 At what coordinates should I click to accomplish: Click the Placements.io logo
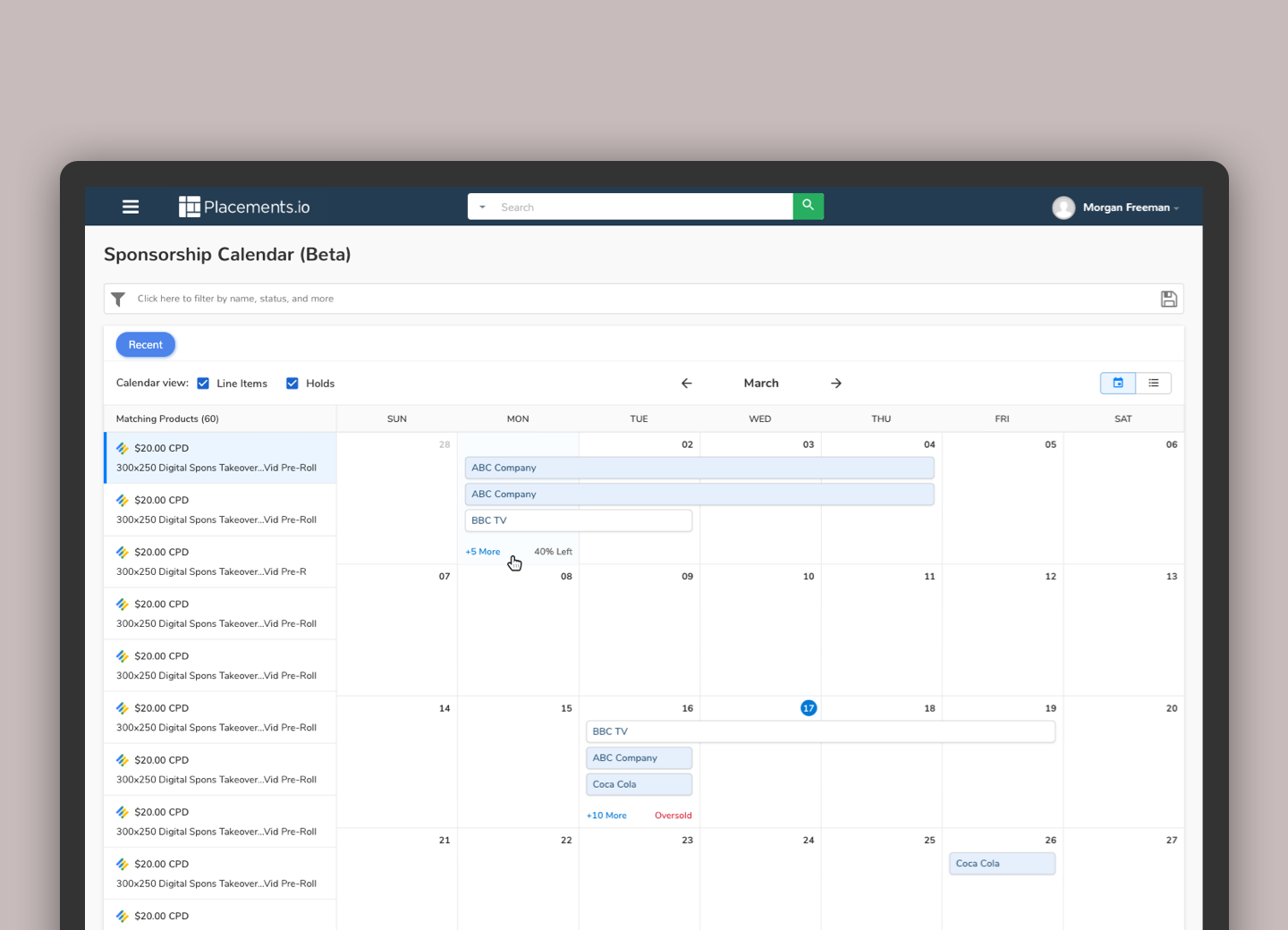coord(244,207)
